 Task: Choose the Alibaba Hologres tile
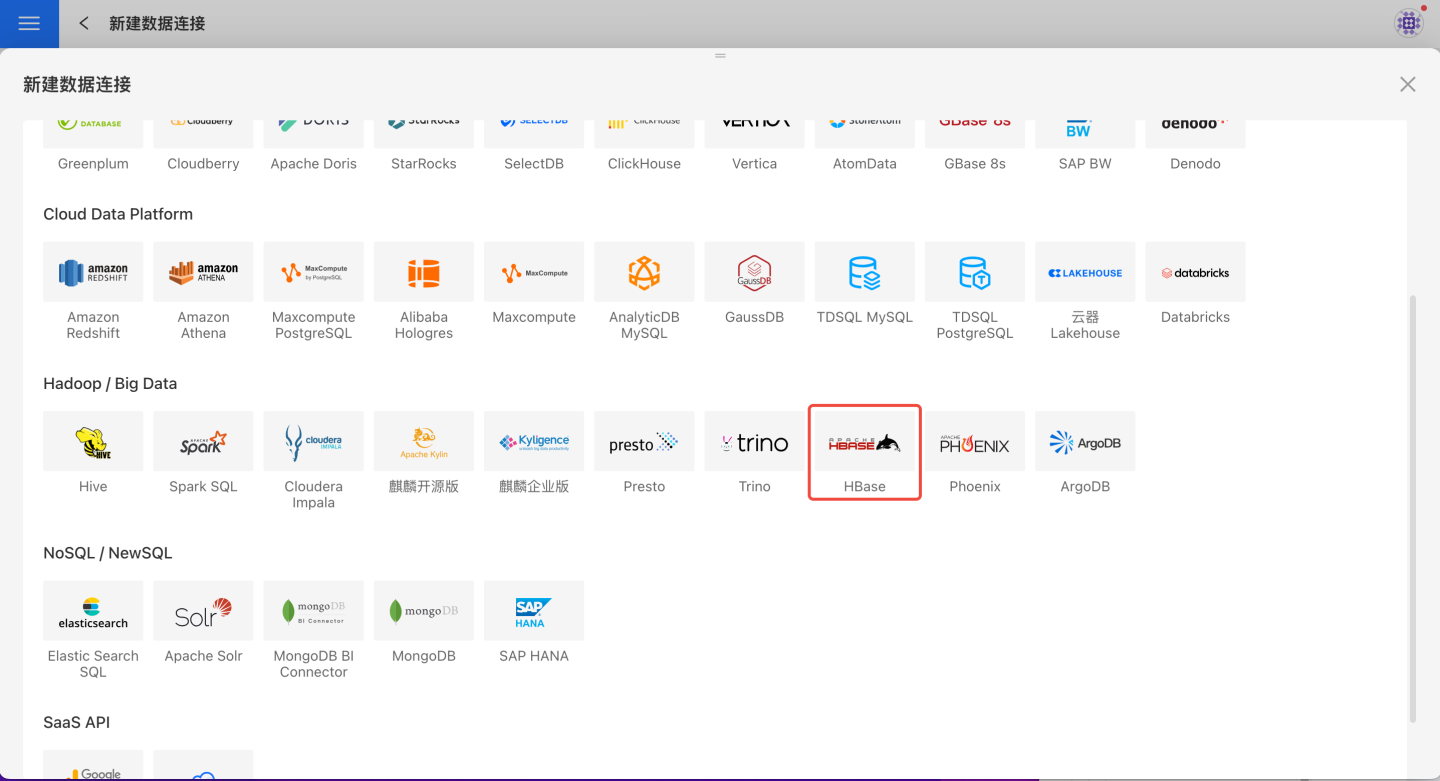click(424, 272)
